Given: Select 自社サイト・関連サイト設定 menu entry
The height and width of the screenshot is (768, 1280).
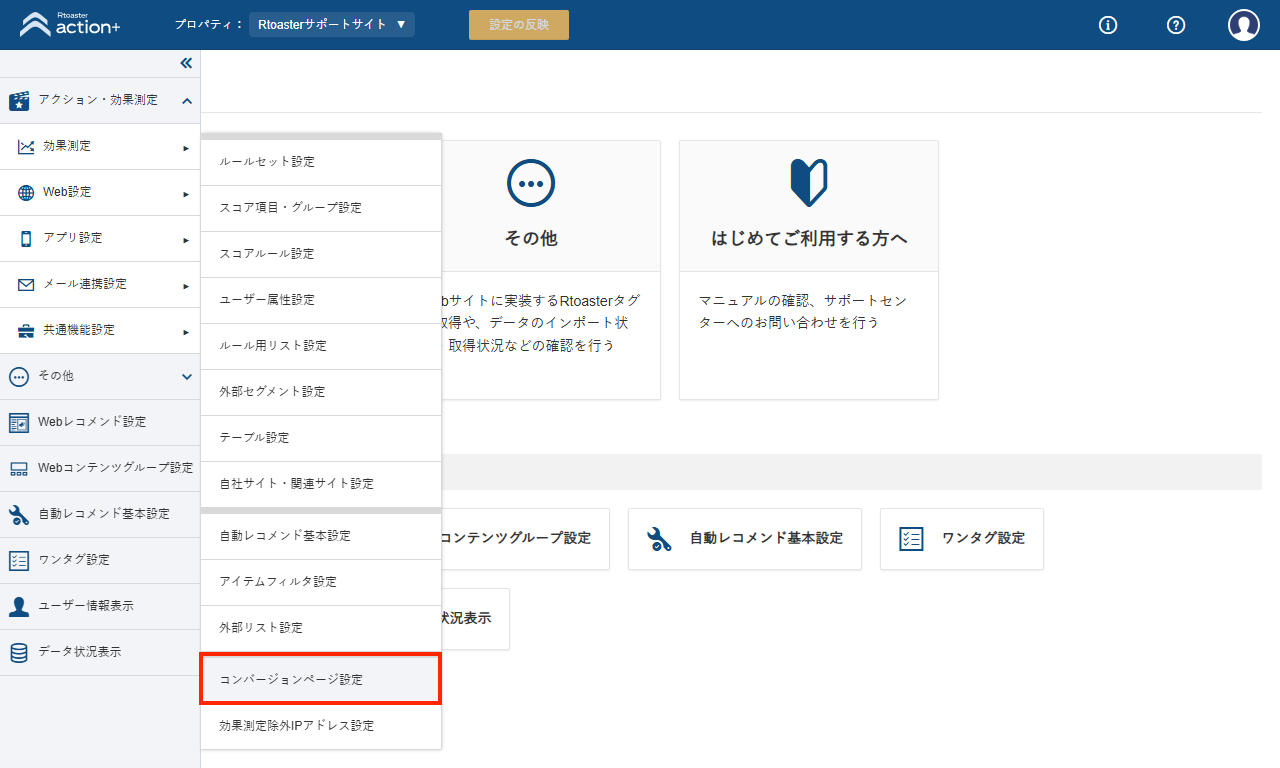Looking at the screenshot, I should point(321,484).
